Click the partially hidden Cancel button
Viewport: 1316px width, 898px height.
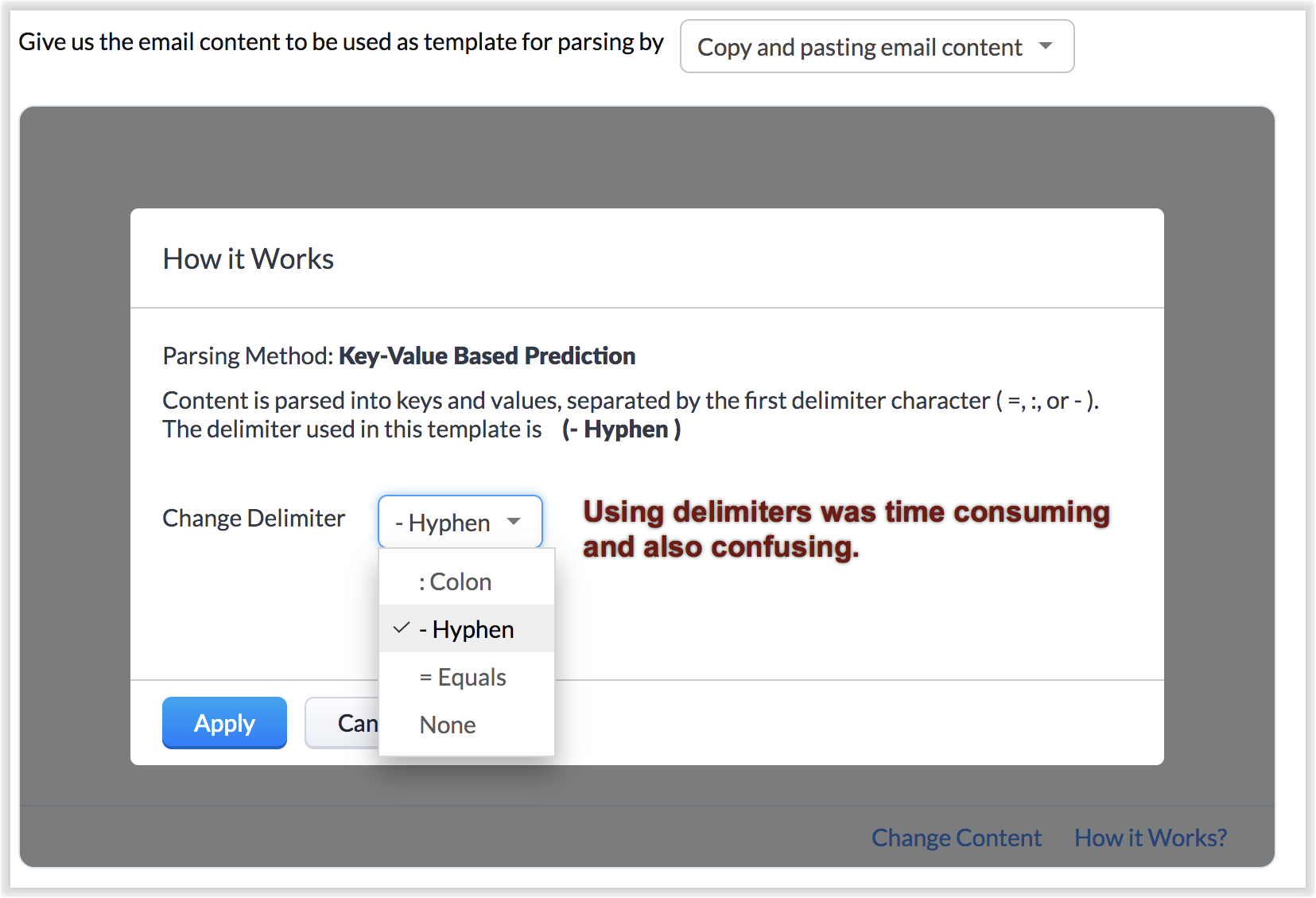tap(344, 723)
